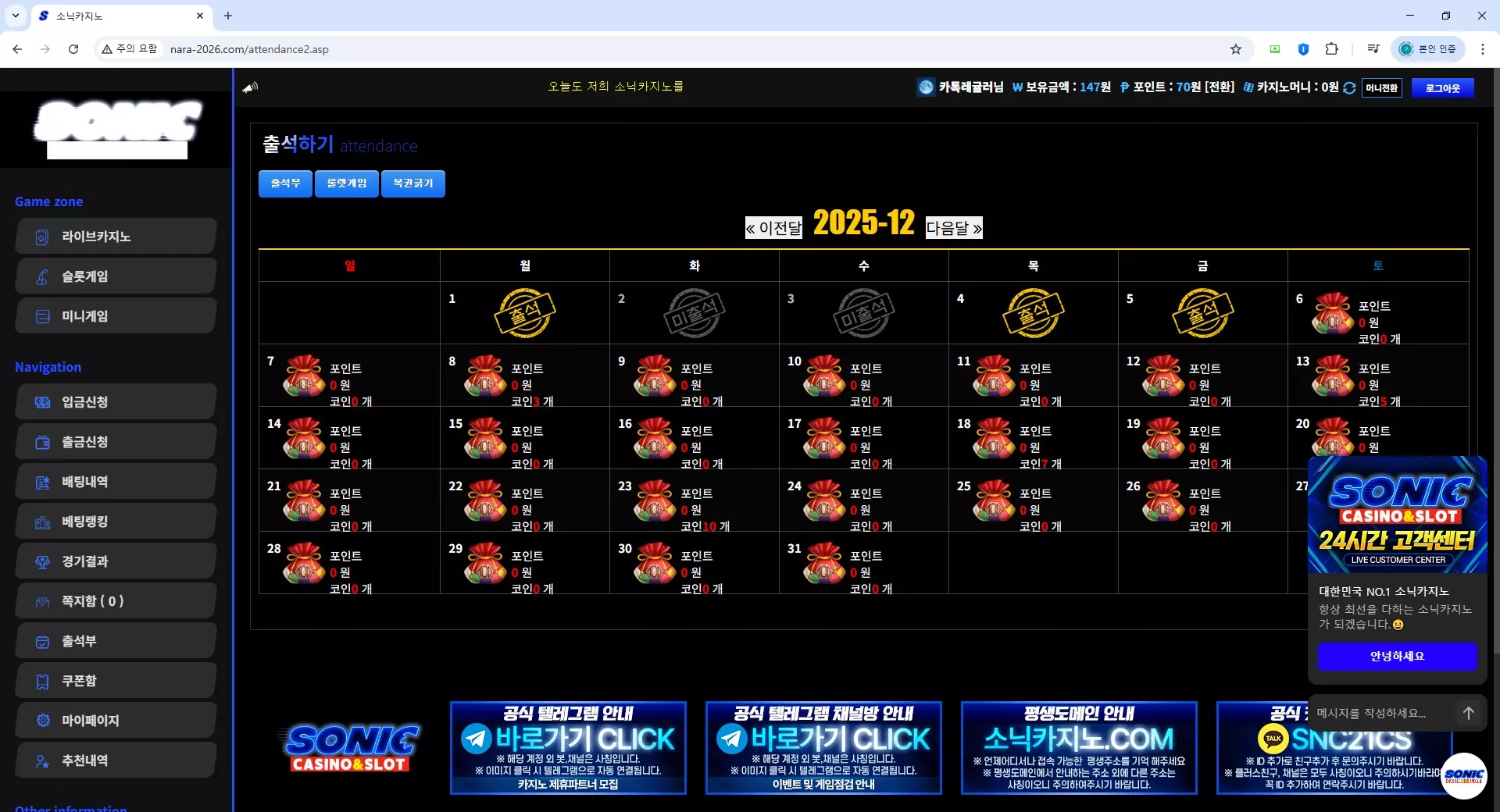Open 출석부 in the sidebar navigation
The image size is (1500, 812).
pos(116,640)
